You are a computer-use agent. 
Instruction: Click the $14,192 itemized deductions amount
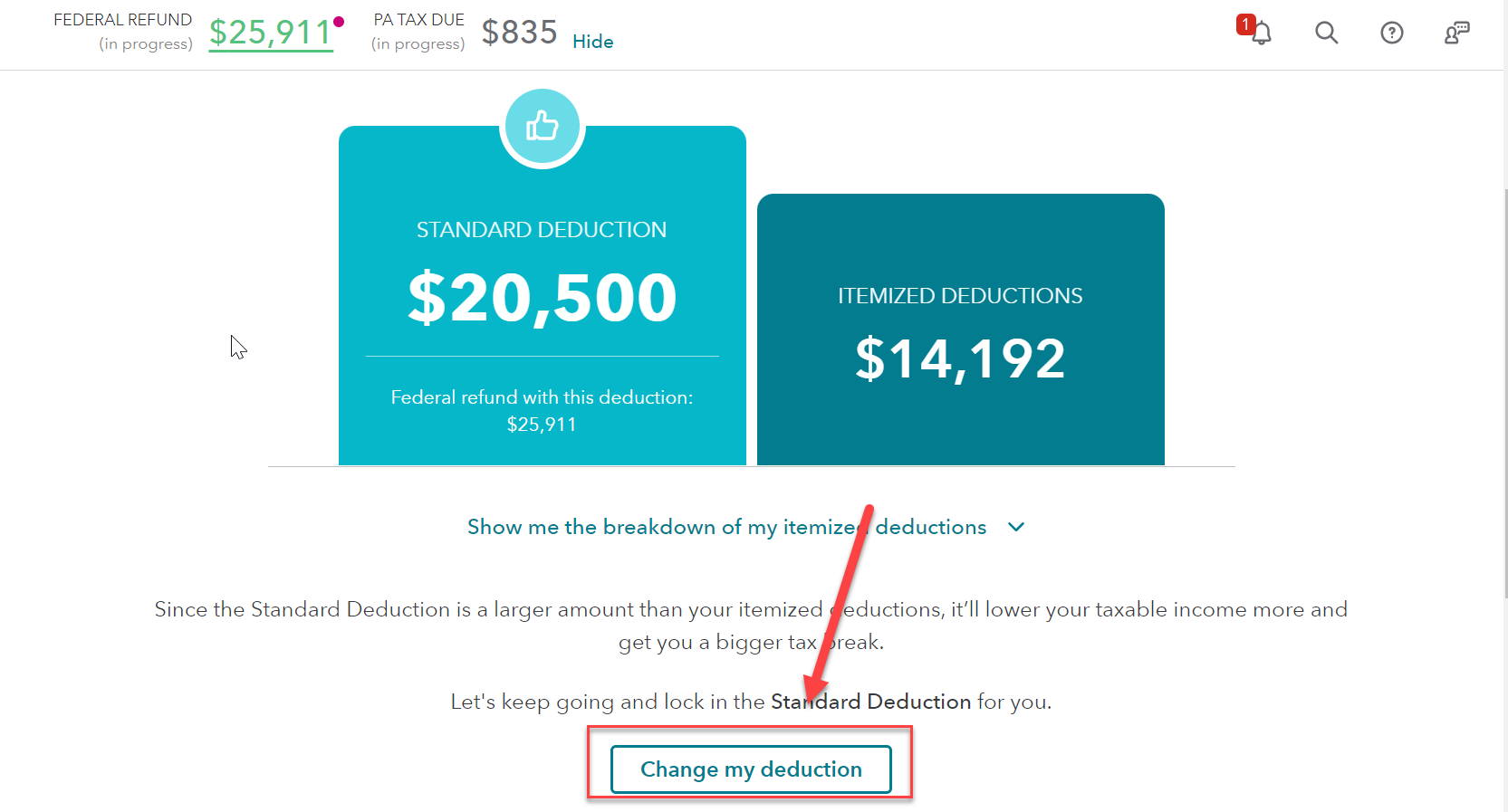point(960,358)
